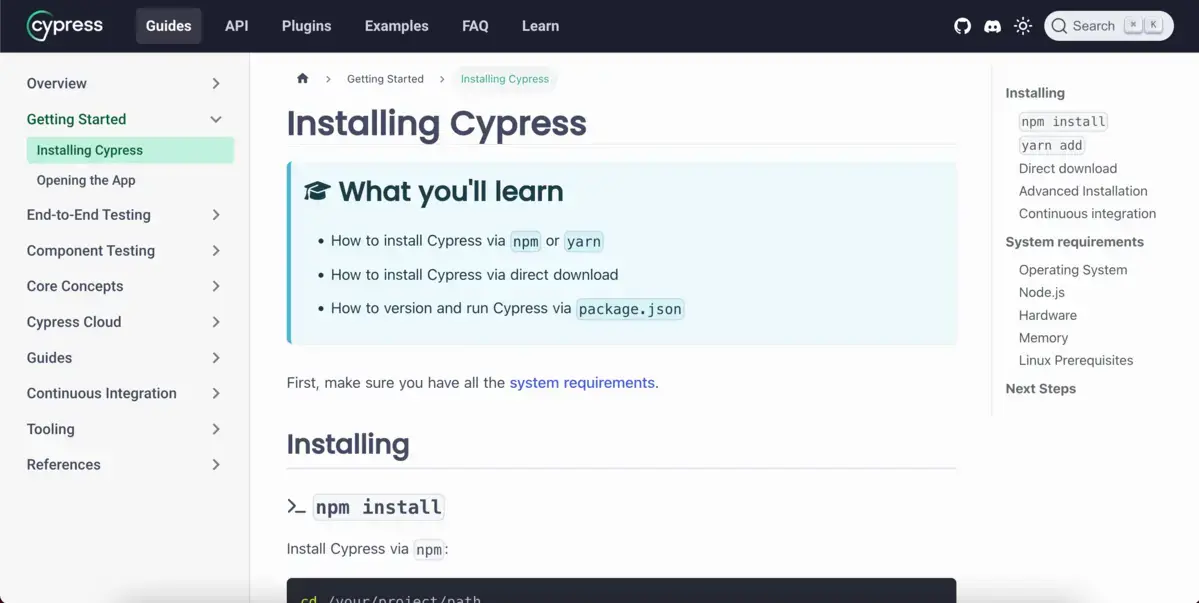The width and height of the screenshot is (1199, 603).
Task: Expand Component Testing chevron
Action: [x=216, y=251]
